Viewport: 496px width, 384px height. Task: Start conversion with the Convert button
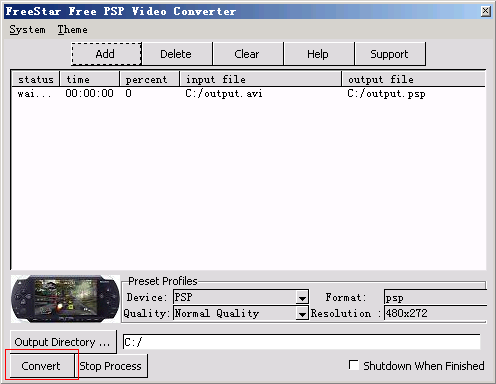[x=41, y=366]
